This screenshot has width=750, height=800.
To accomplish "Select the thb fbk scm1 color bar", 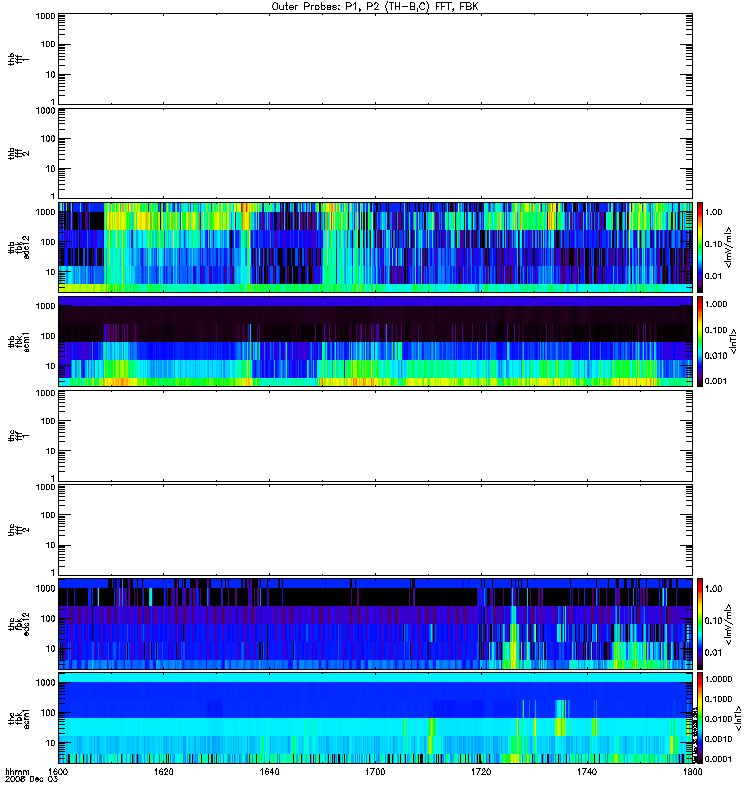I will pos(700,342).
